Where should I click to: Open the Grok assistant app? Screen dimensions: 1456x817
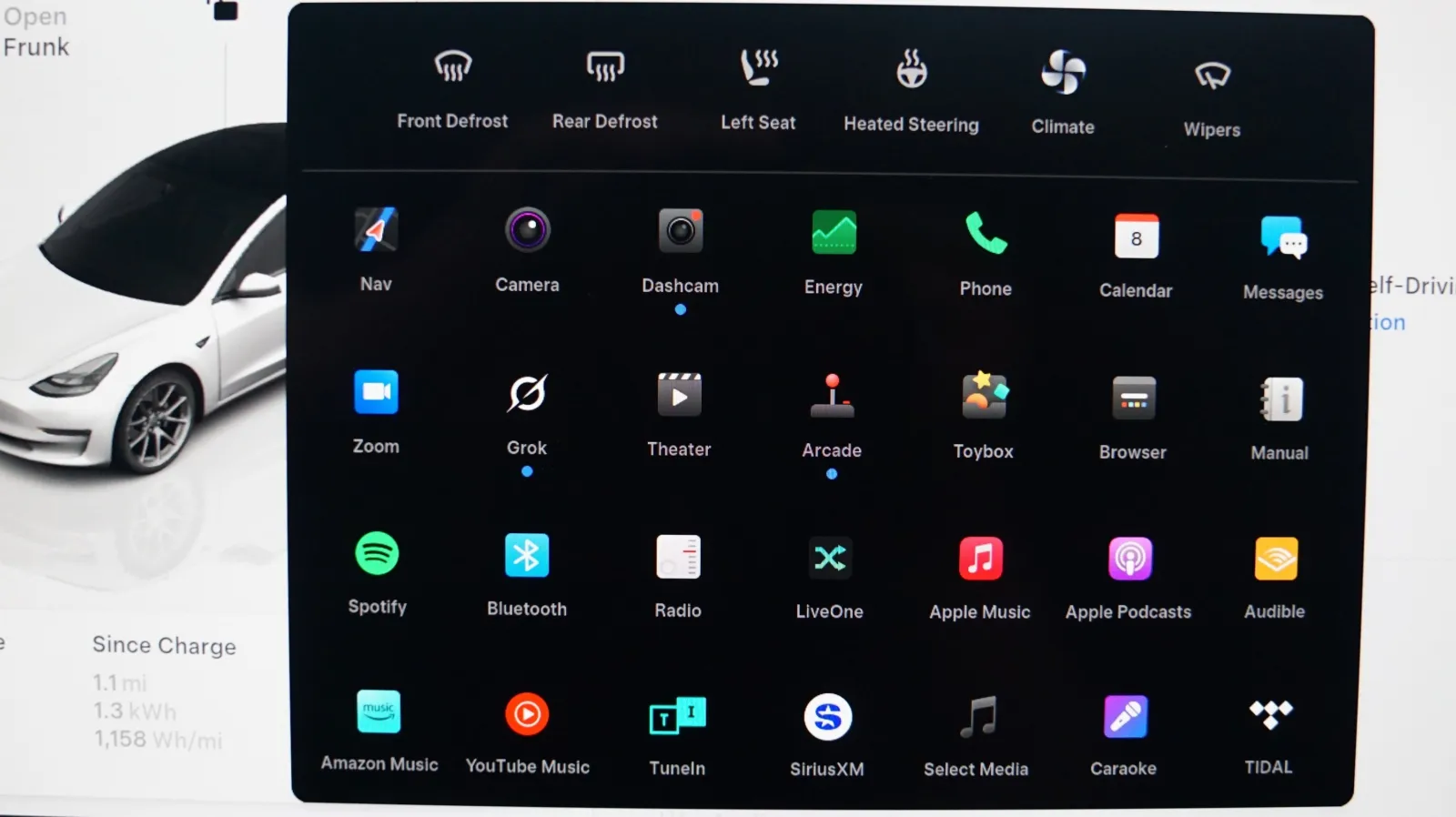527,394
